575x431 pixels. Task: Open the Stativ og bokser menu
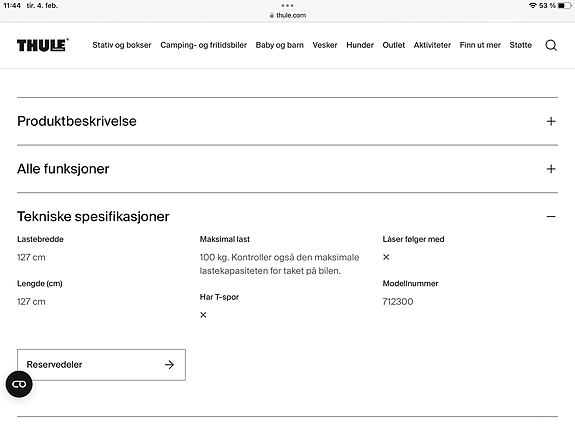point(122,45)
